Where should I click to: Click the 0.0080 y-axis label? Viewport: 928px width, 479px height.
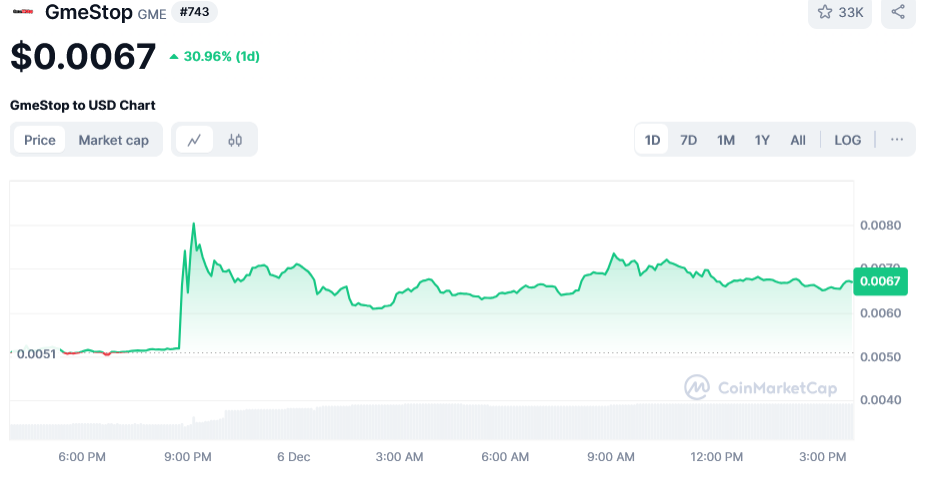tap(881, 226)
